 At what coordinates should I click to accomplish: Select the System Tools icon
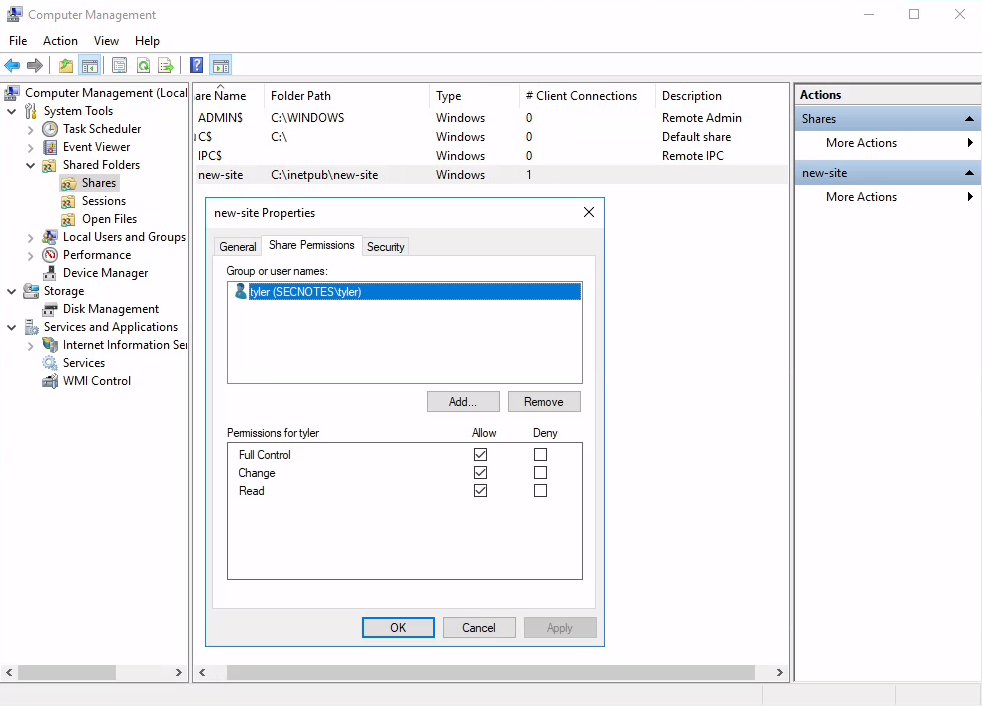tap(31, 112)
